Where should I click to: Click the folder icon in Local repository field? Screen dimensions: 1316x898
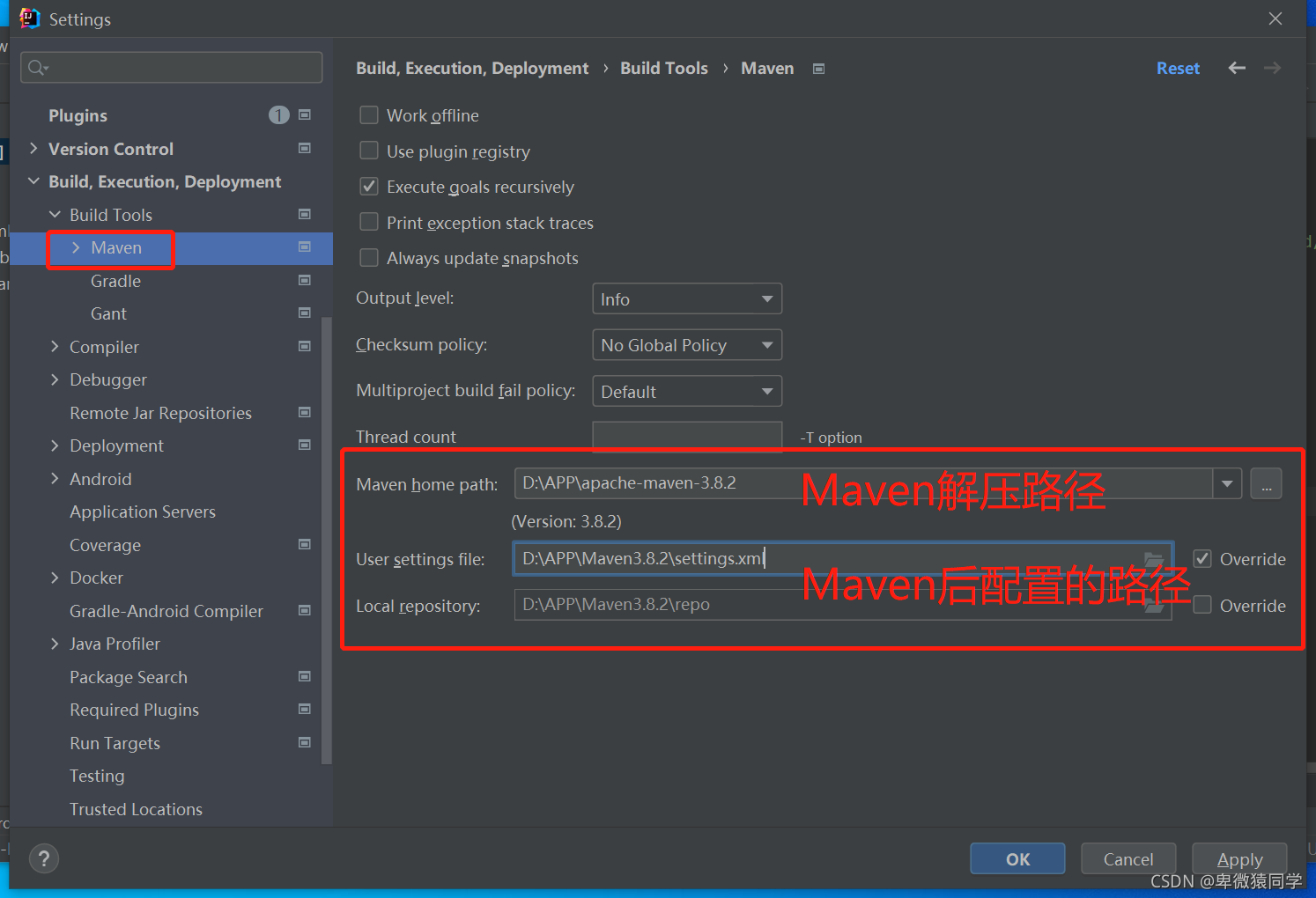pyautogui.click(x=1153, y=605)
